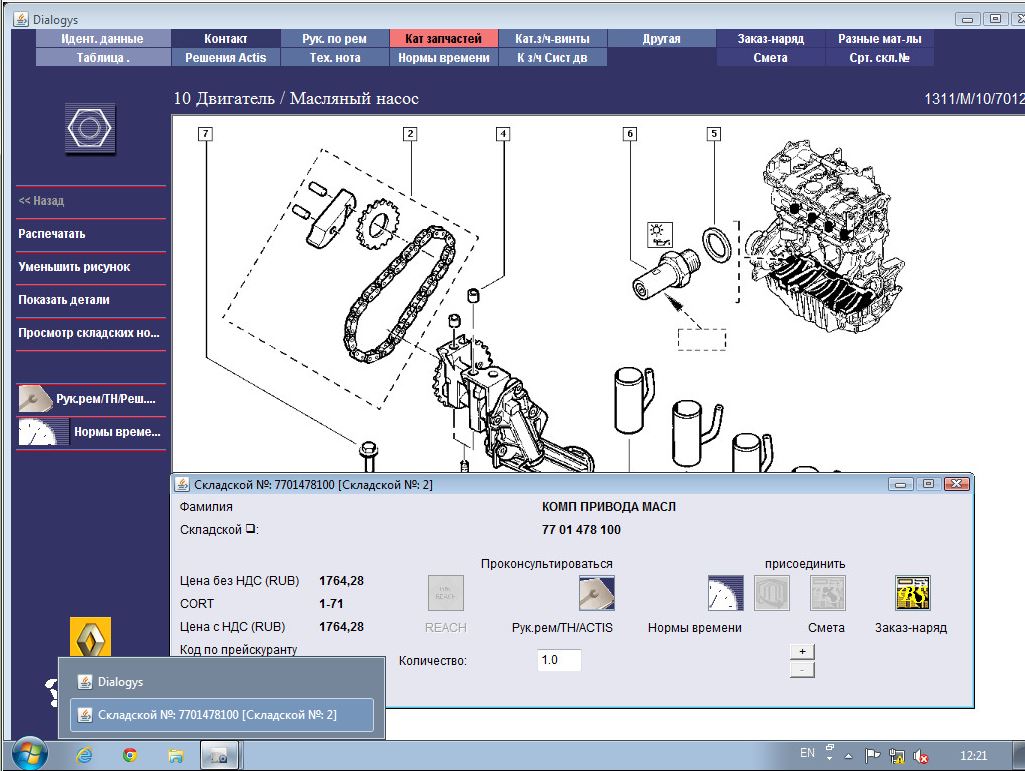Viewport: 1025px width, 771px height.
Task: Open the Заказ-наряд top tab
Action: click(771, 39)
